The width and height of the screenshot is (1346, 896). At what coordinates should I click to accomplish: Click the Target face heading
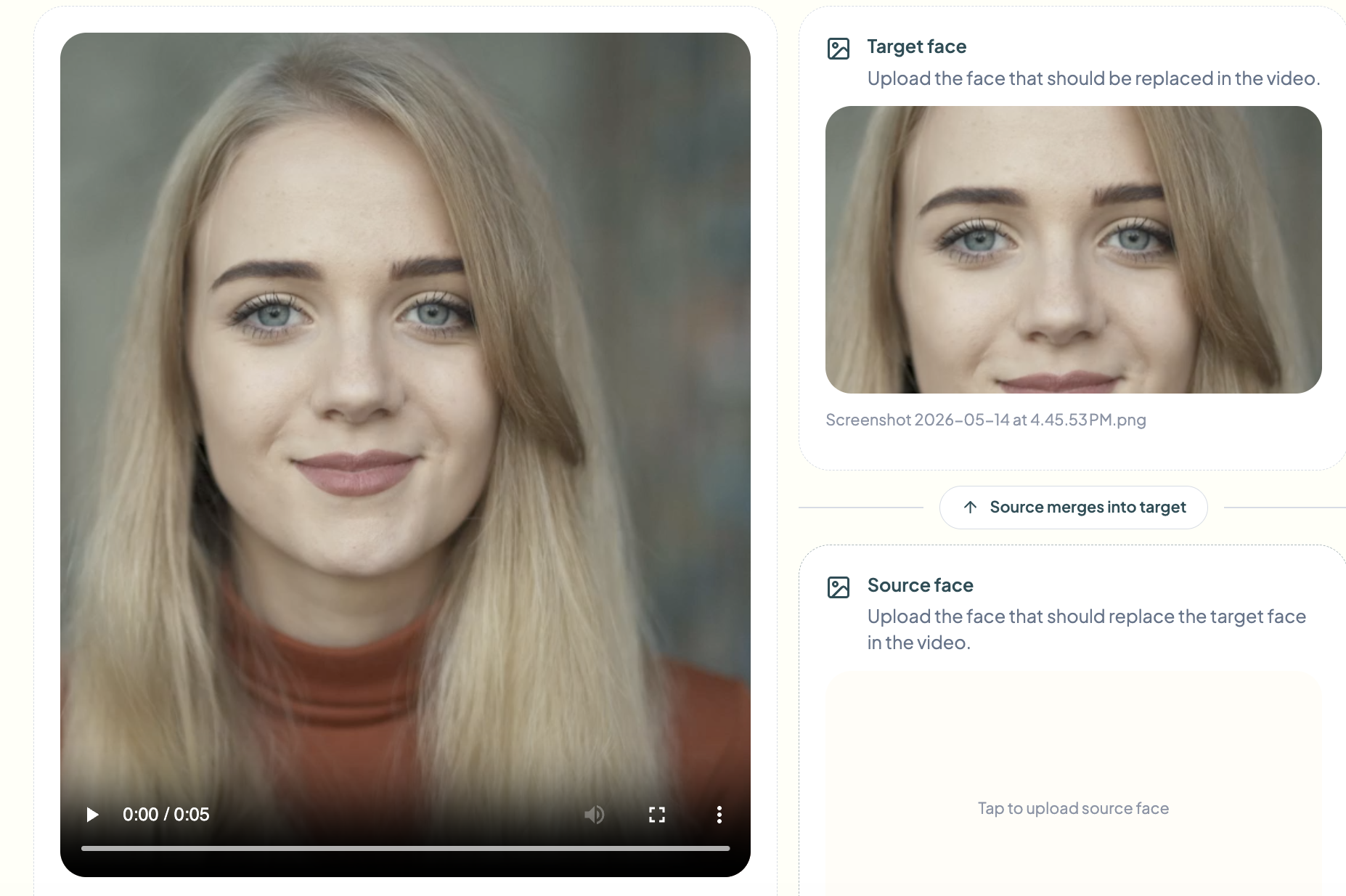point(916,46)
